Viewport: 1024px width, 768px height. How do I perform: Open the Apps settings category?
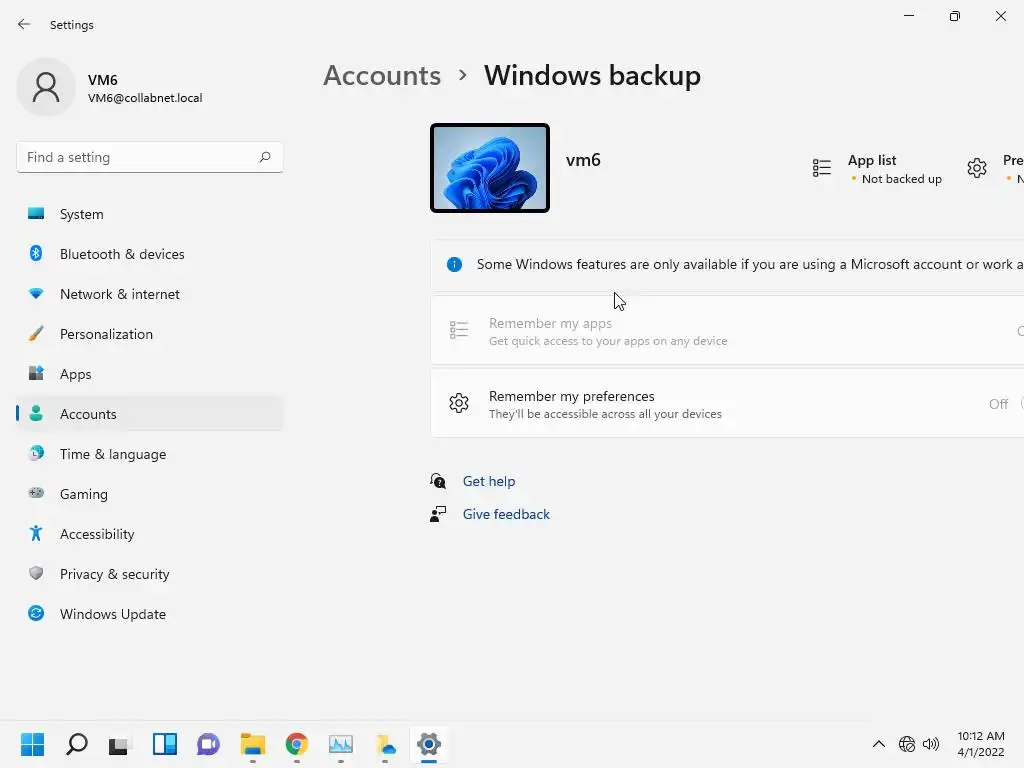150,374
